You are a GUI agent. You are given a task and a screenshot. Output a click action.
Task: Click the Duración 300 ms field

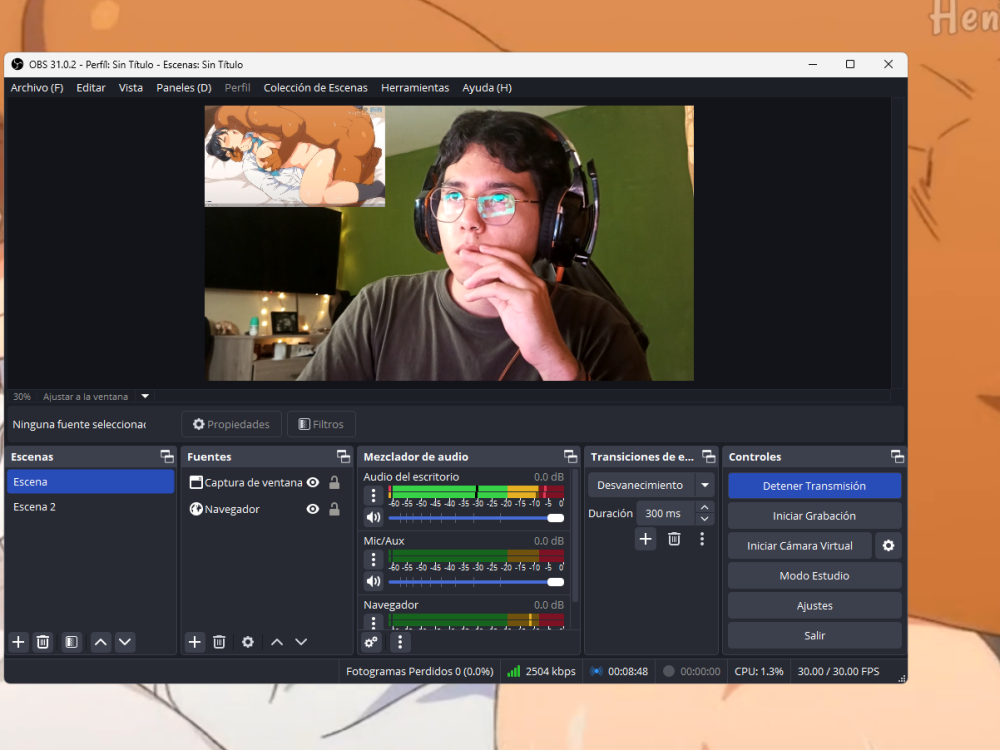tap(666, 513)
